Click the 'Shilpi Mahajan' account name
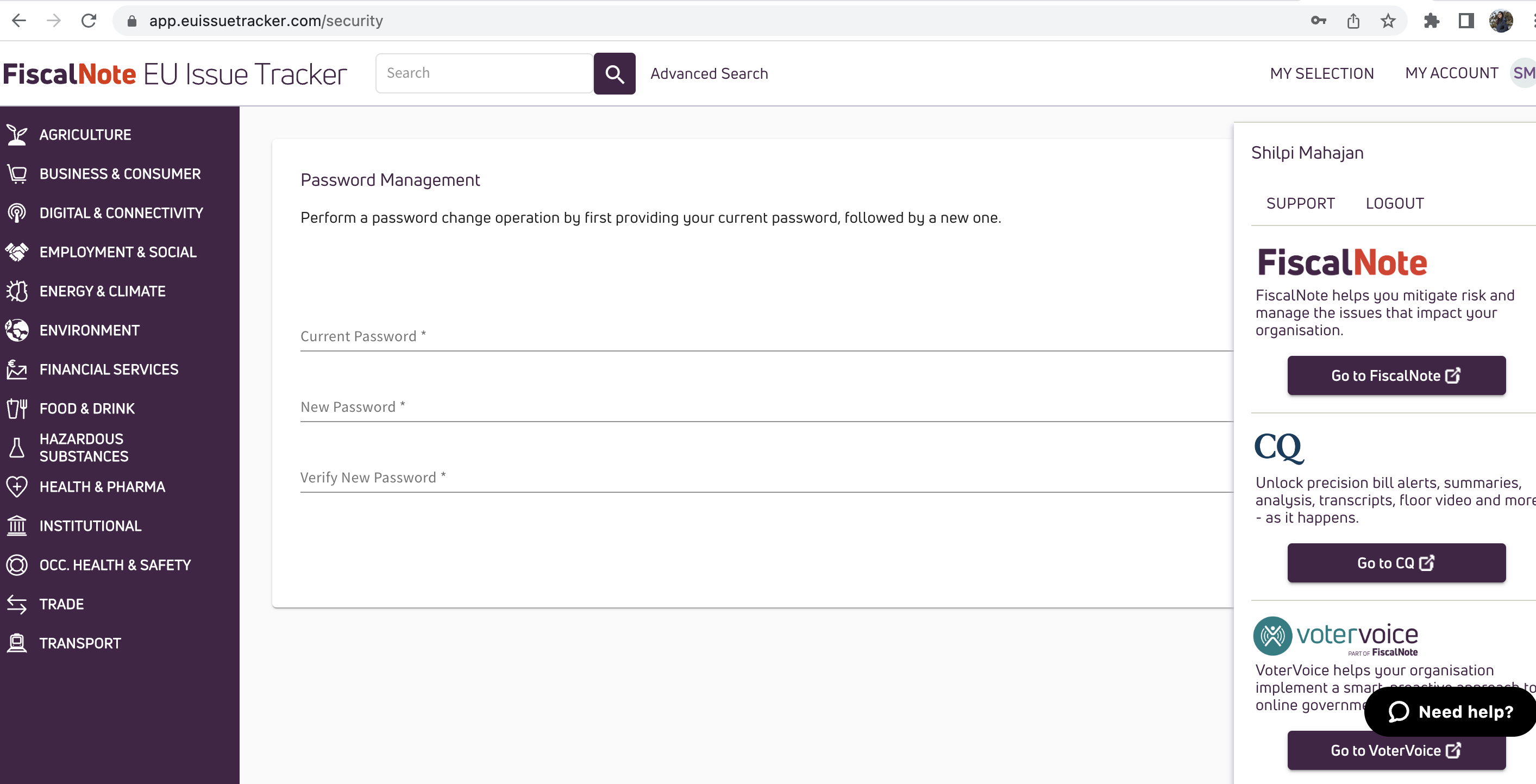The height and width of the screenshot is (784, 1536). [x=1307, y=153]
